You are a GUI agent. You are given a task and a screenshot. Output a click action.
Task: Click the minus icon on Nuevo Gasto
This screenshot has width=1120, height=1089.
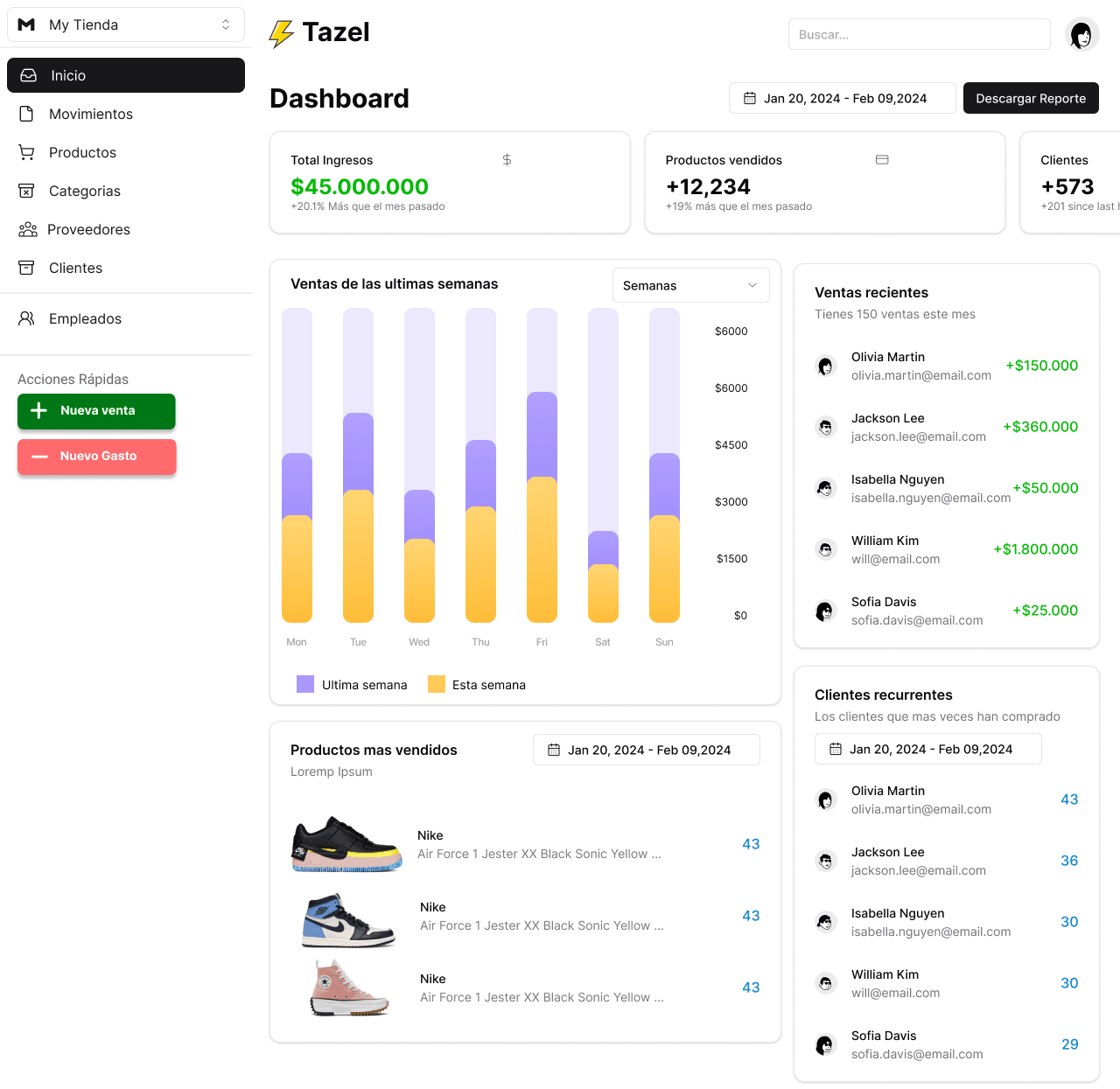[39, 456]
